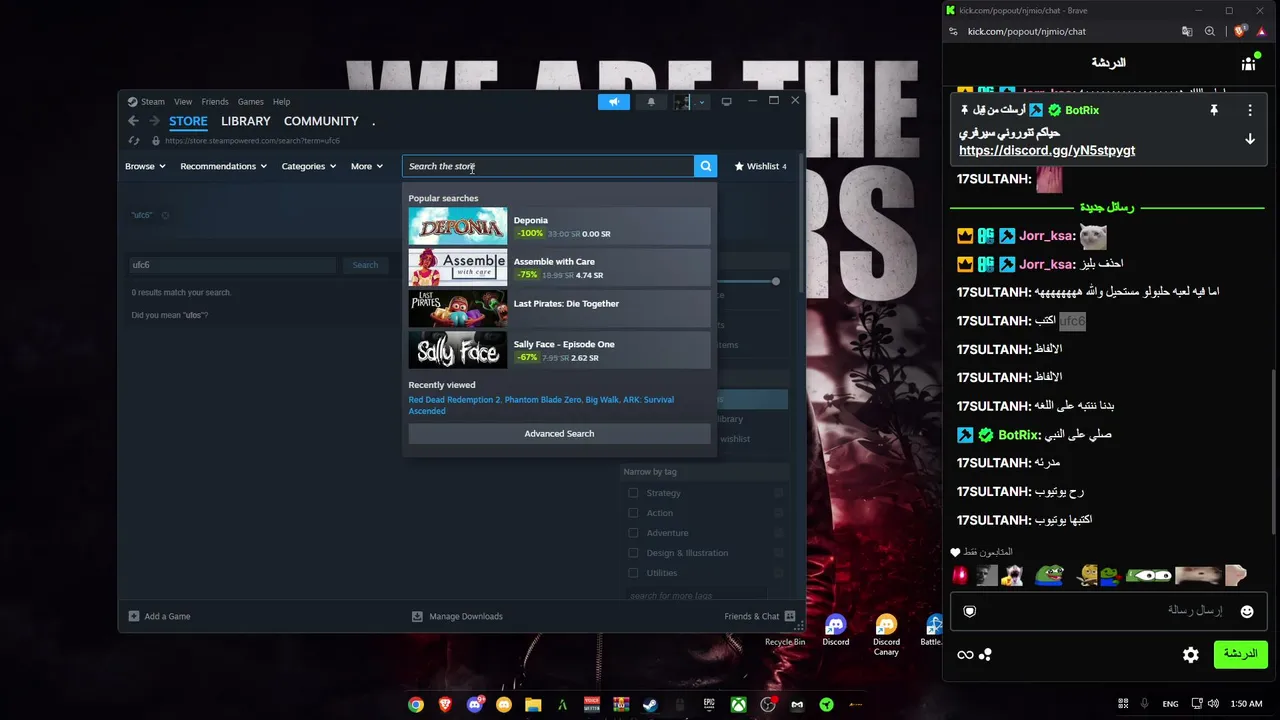
Task: Click Add a Game plus icon
Action: (134, 616)
